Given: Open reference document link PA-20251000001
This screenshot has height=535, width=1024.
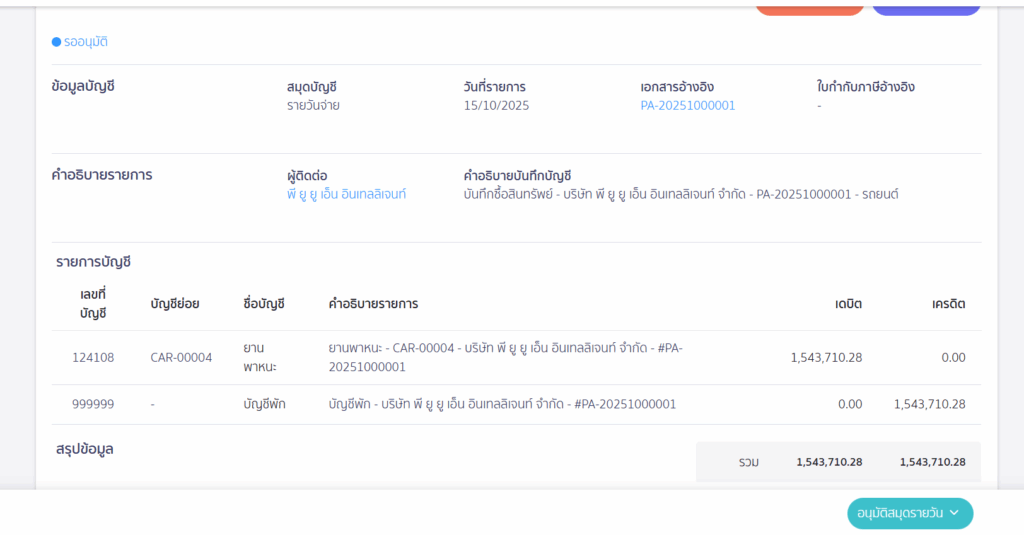Looking at the screenshot, I should 687,105.
